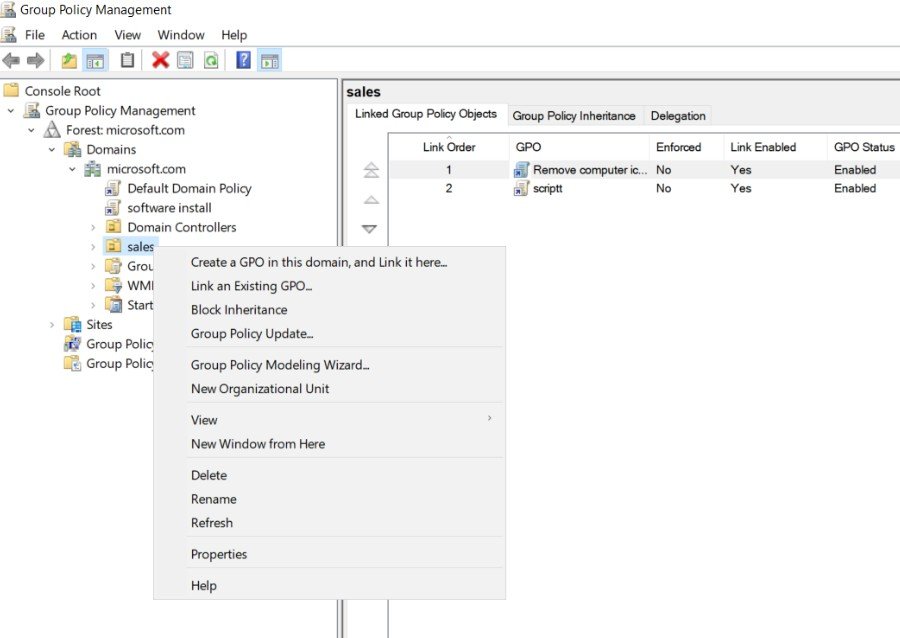Expand the Sites tree node
This screenshot has height=638, width=900.
(52, 325)
